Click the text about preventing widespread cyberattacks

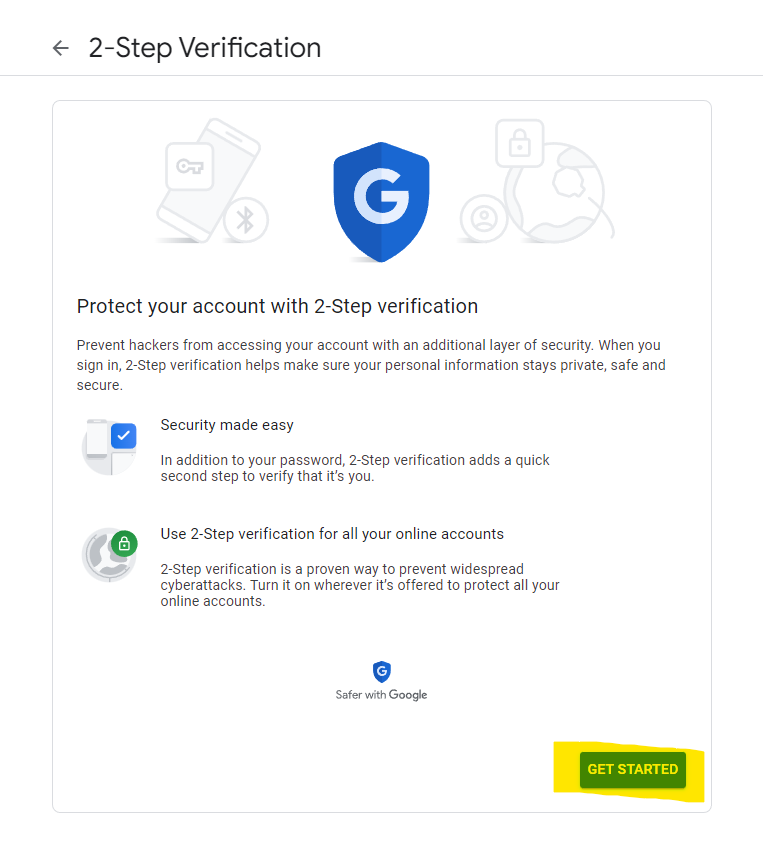(x=360, y=585)
